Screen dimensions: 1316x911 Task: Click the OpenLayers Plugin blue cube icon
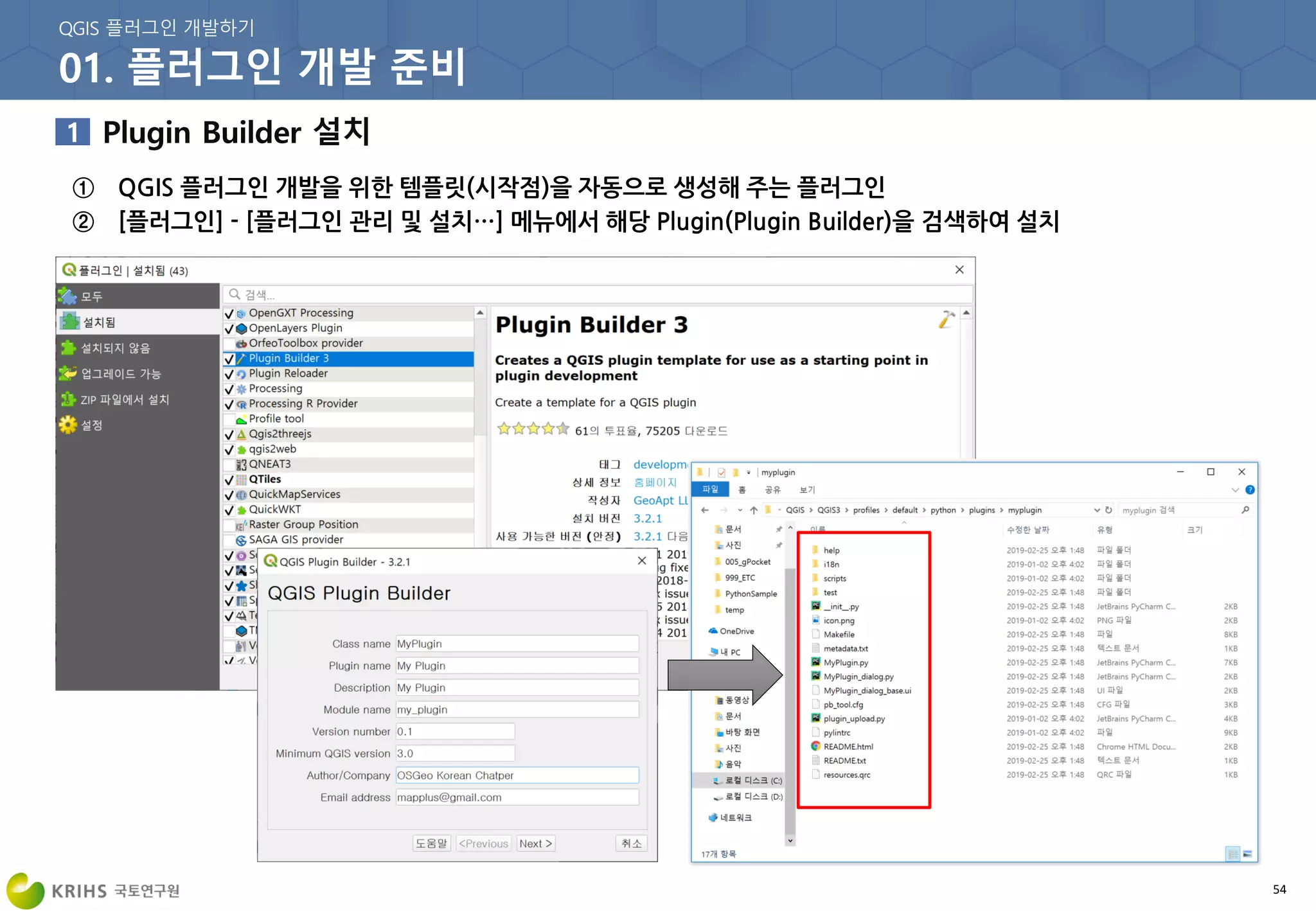[x=242, y=328]
